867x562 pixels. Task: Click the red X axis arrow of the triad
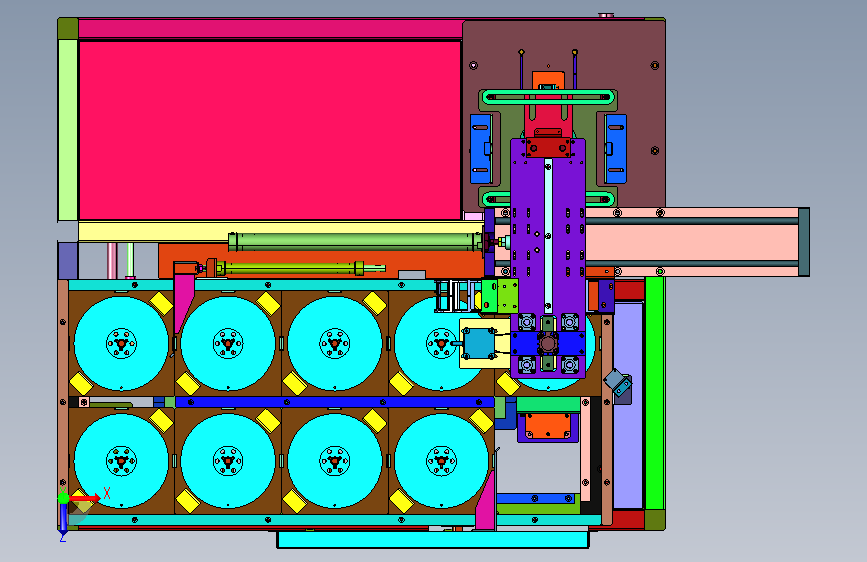pos(86,498)
